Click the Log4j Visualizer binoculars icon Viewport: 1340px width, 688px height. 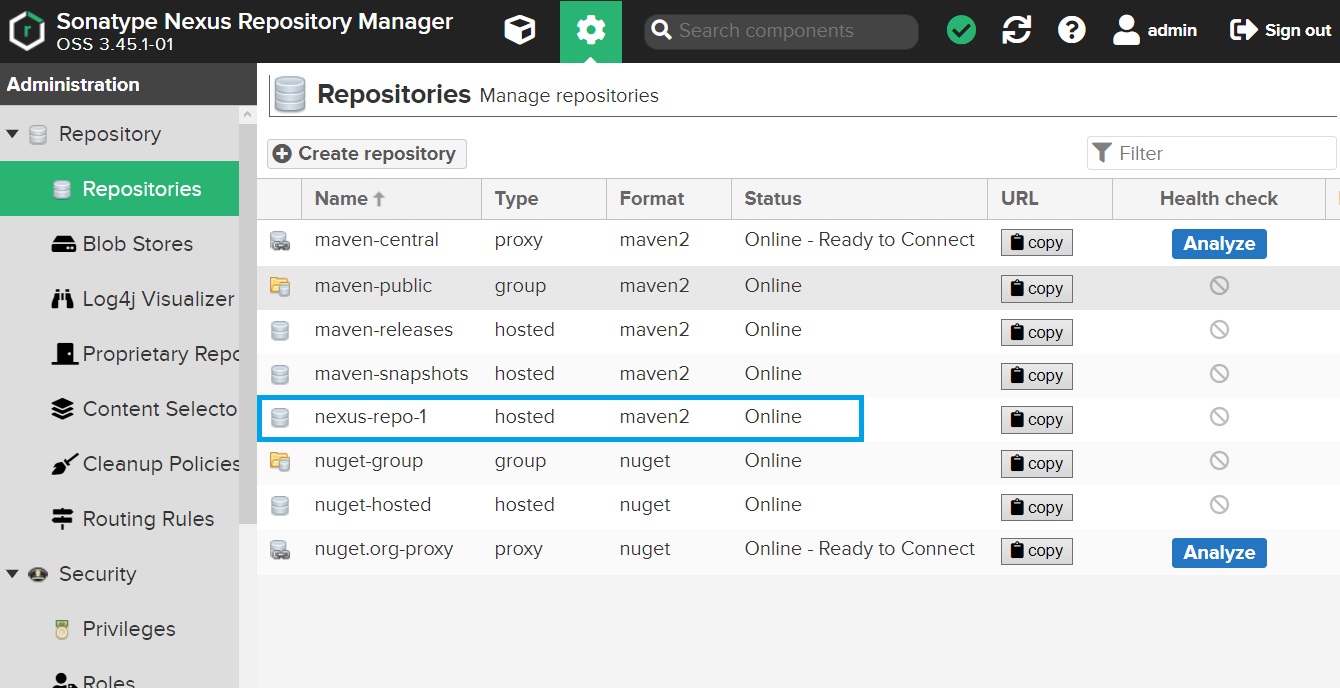pyautogui.click(x=63, y=299)
